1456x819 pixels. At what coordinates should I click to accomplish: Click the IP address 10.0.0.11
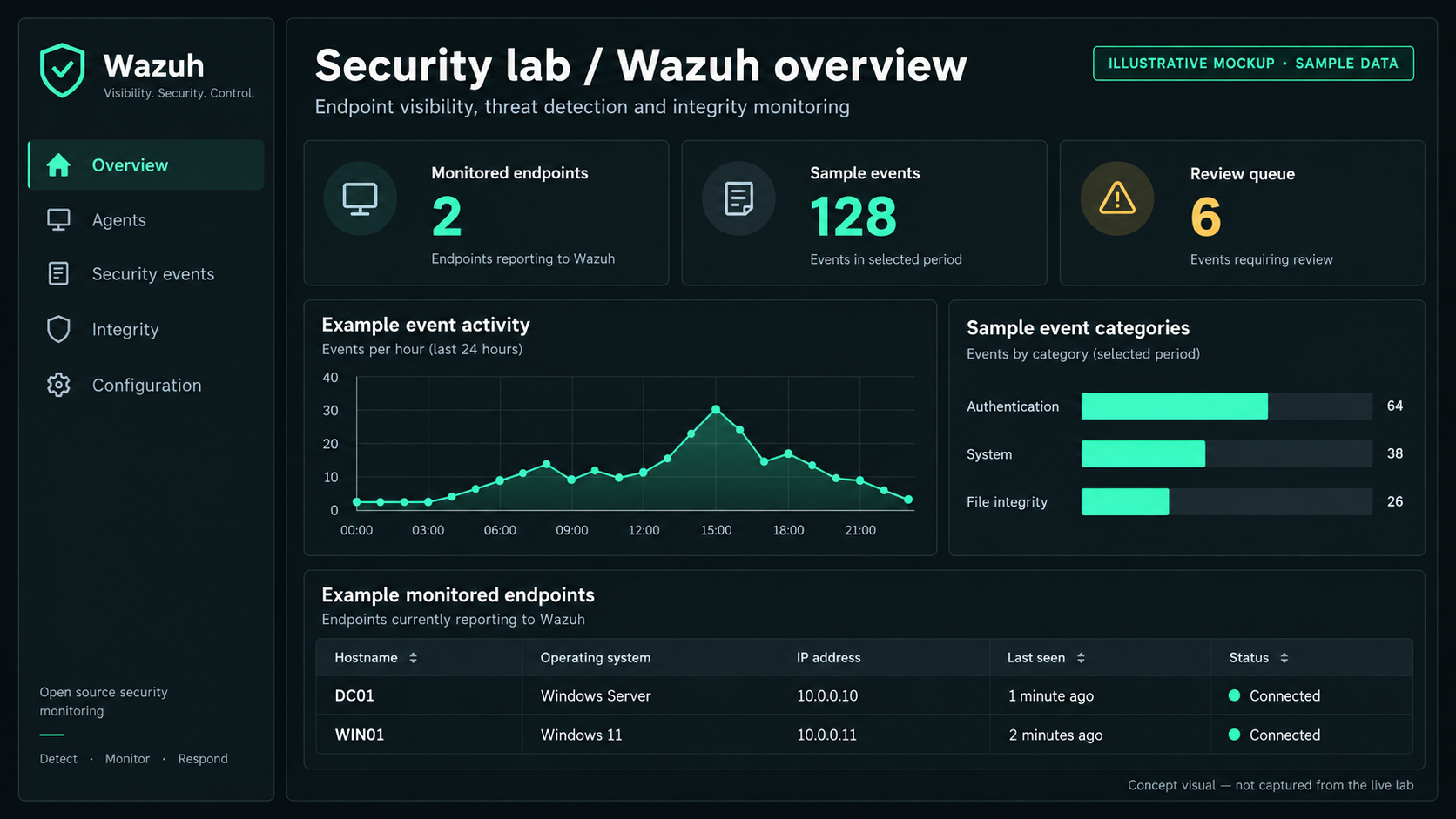tap(826, 735)
